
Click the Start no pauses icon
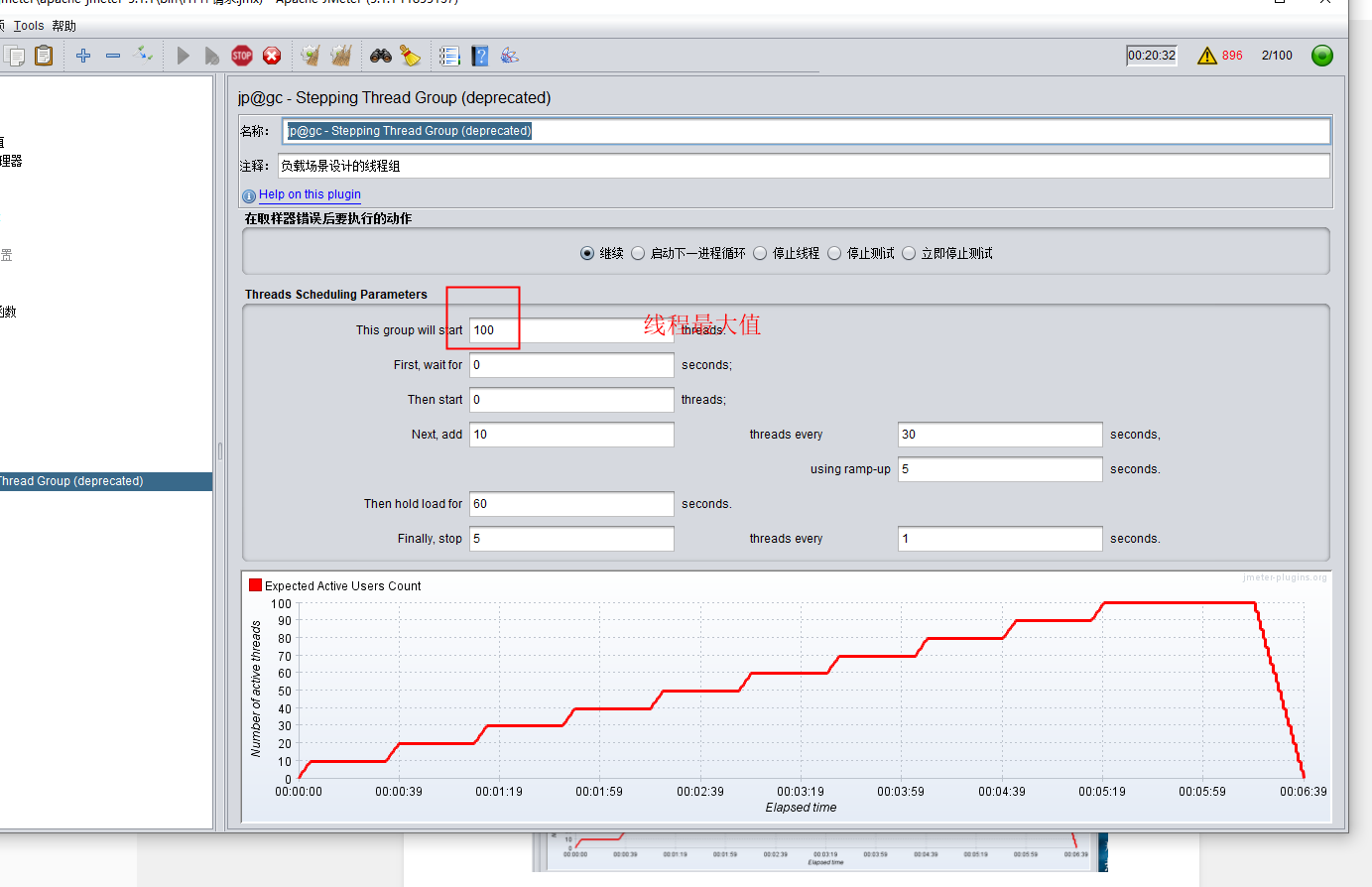211,56
